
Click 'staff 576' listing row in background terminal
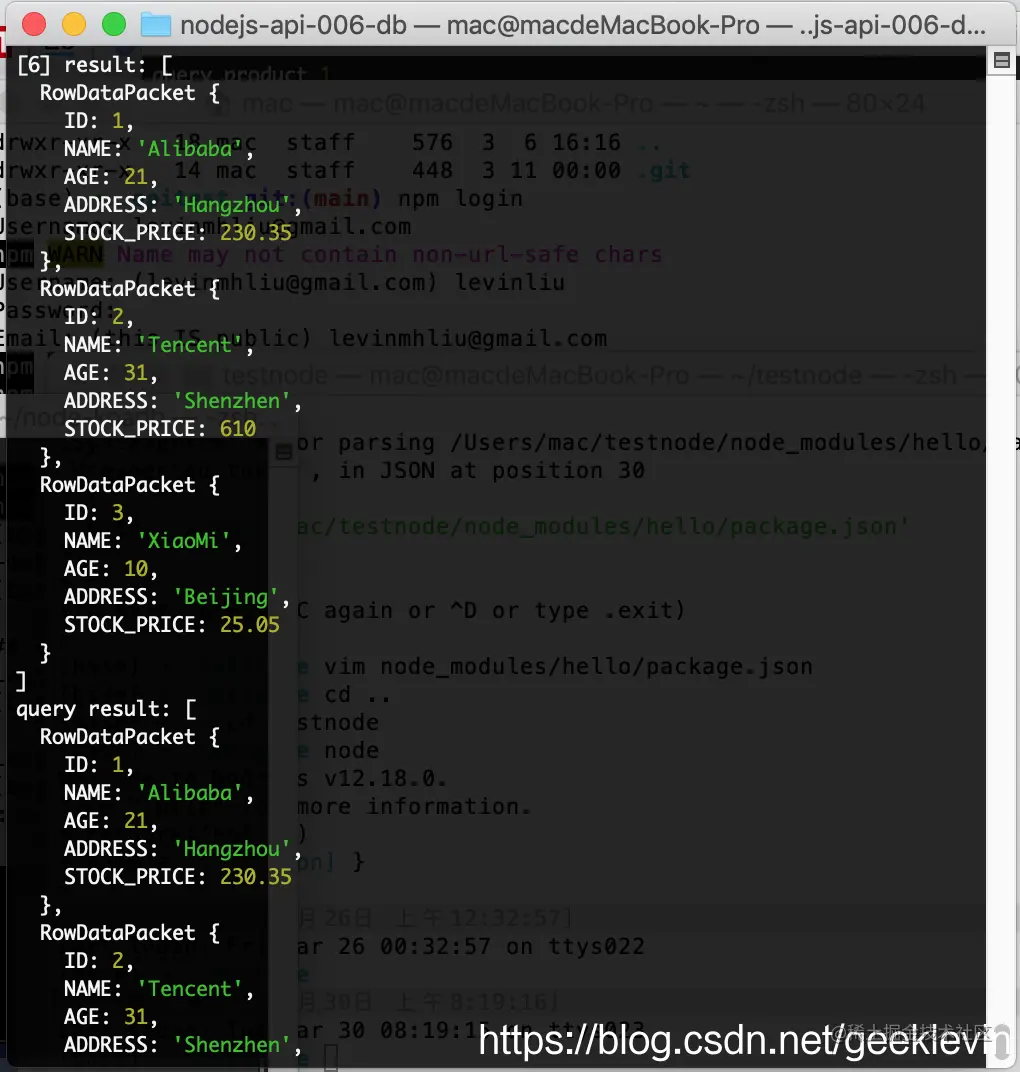tap(369, 142)
